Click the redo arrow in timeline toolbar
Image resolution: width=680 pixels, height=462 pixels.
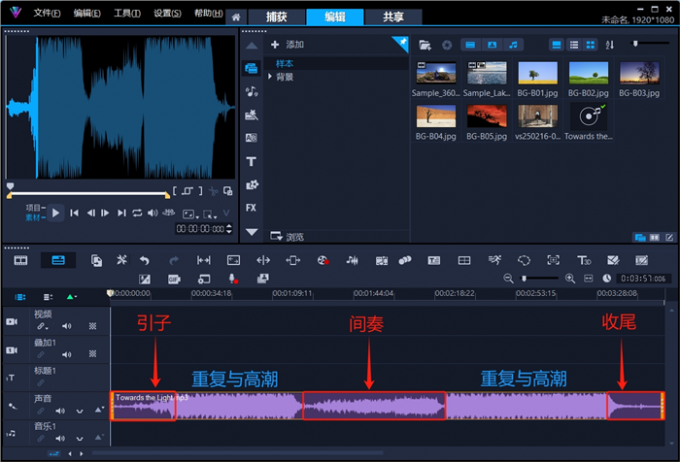coord(173,260)
